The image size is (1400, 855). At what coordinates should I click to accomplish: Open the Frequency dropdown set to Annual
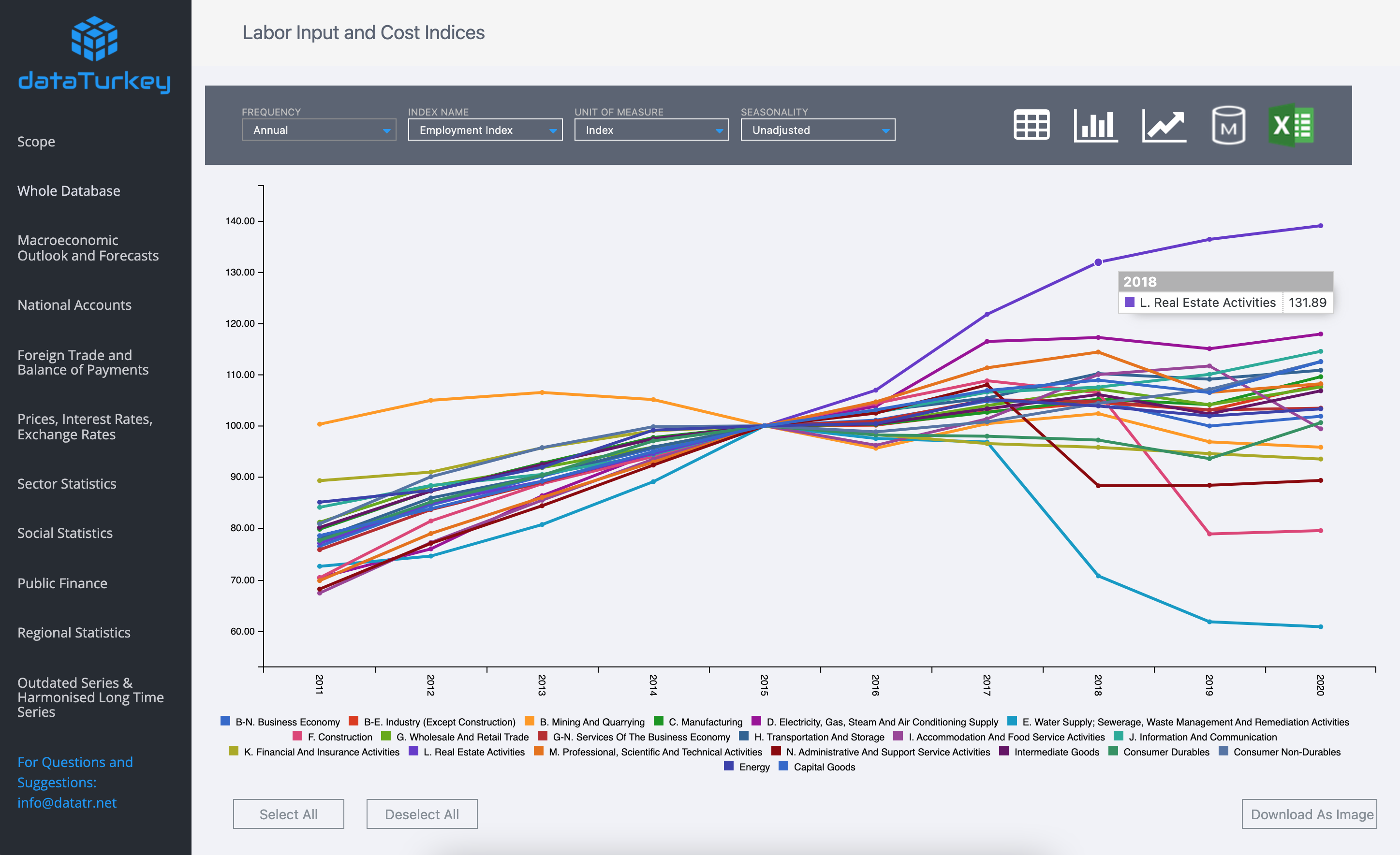(319, 130)
